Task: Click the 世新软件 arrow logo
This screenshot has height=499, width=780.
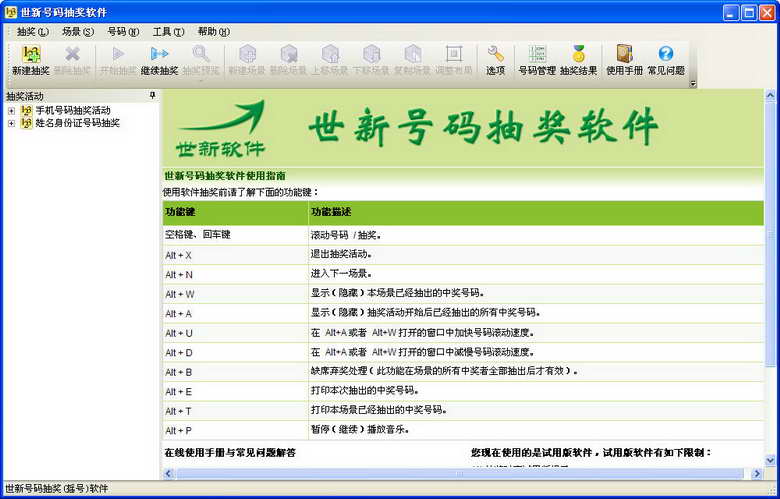Action: pyautogui.click(x=221, y=129)
